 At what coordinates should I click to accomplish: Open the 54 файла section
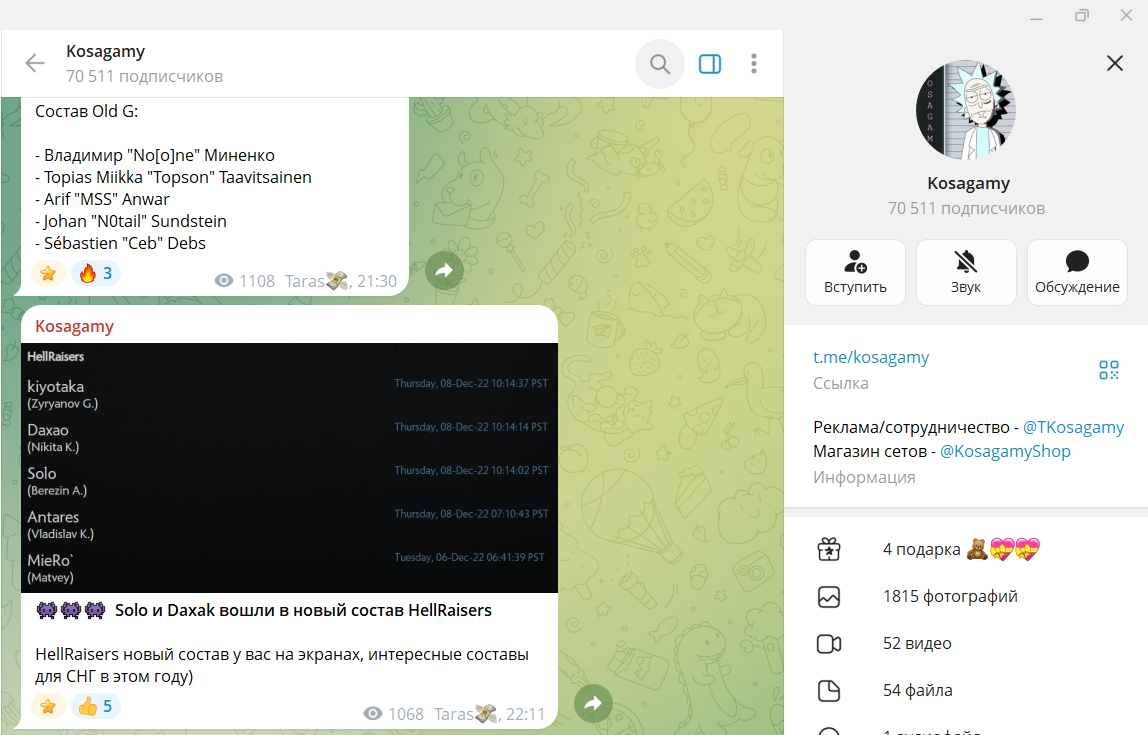pyautogui.click(x=966, y=690)
